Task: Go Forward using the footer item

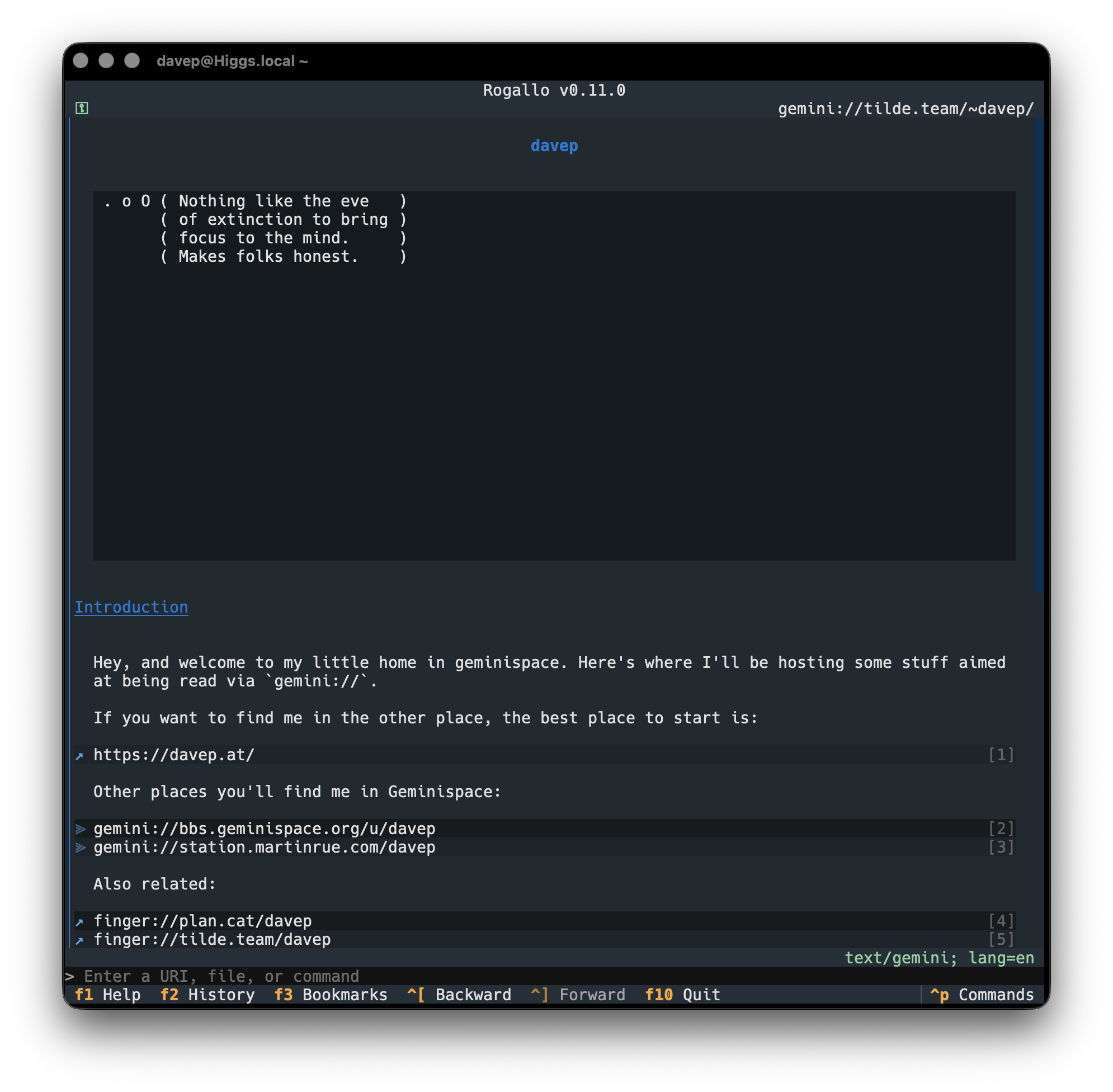Action: pos(578,995)
